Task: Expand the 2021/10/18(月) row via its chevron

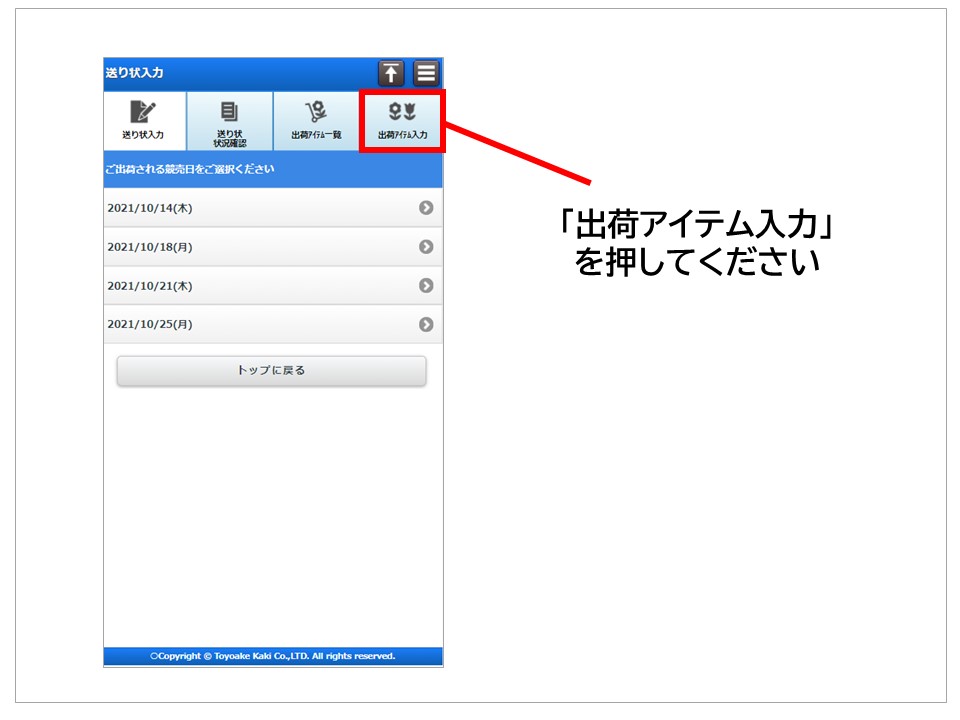Action: coord(426,247)
